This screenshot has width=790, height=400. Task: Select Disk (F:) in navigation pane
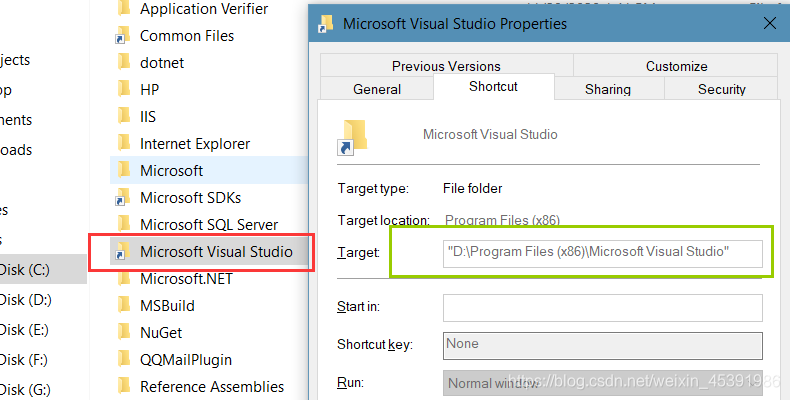(24, 360)
